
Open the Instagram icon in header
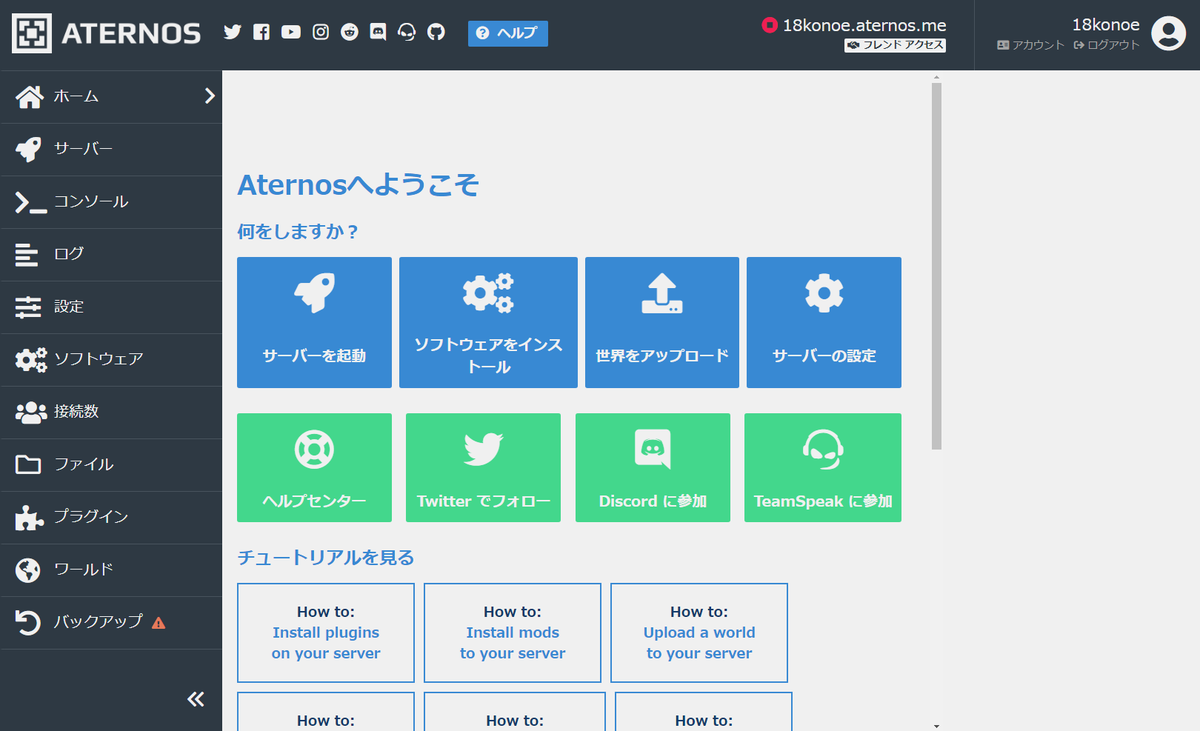(320, 32)
